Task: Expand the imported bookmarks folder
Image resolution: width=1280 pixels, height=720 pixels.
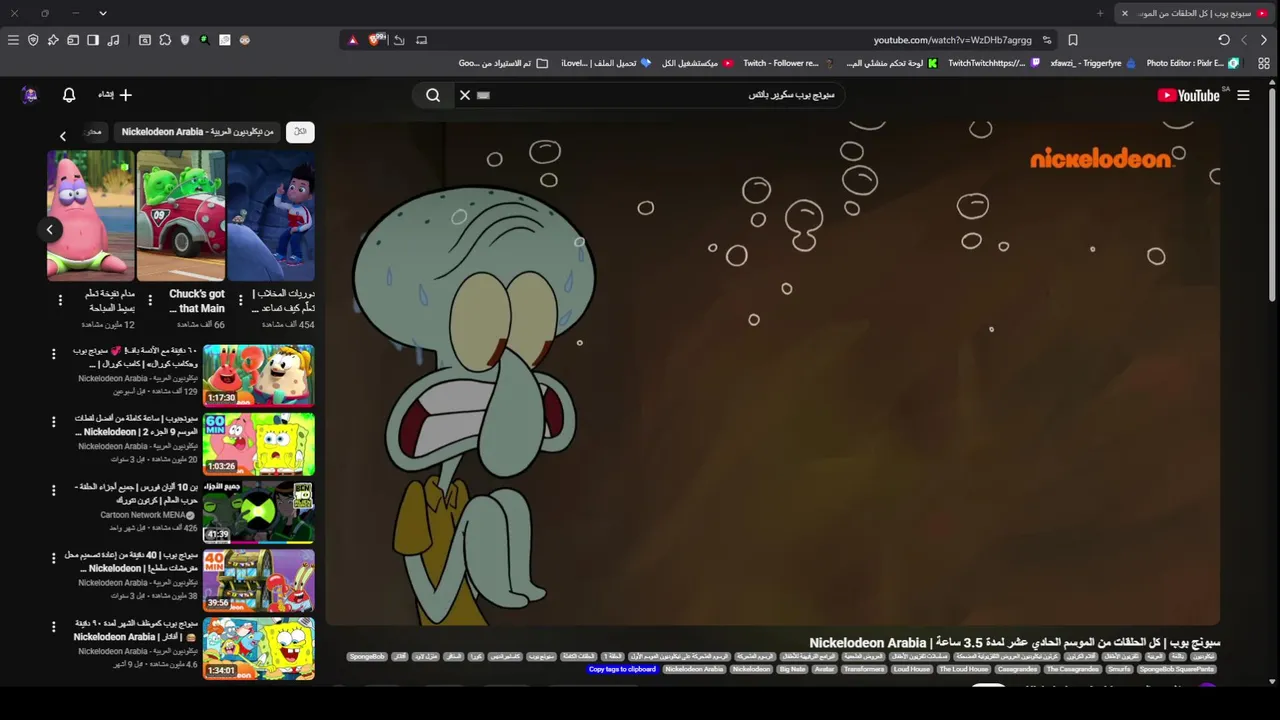Action: point(503,63)
